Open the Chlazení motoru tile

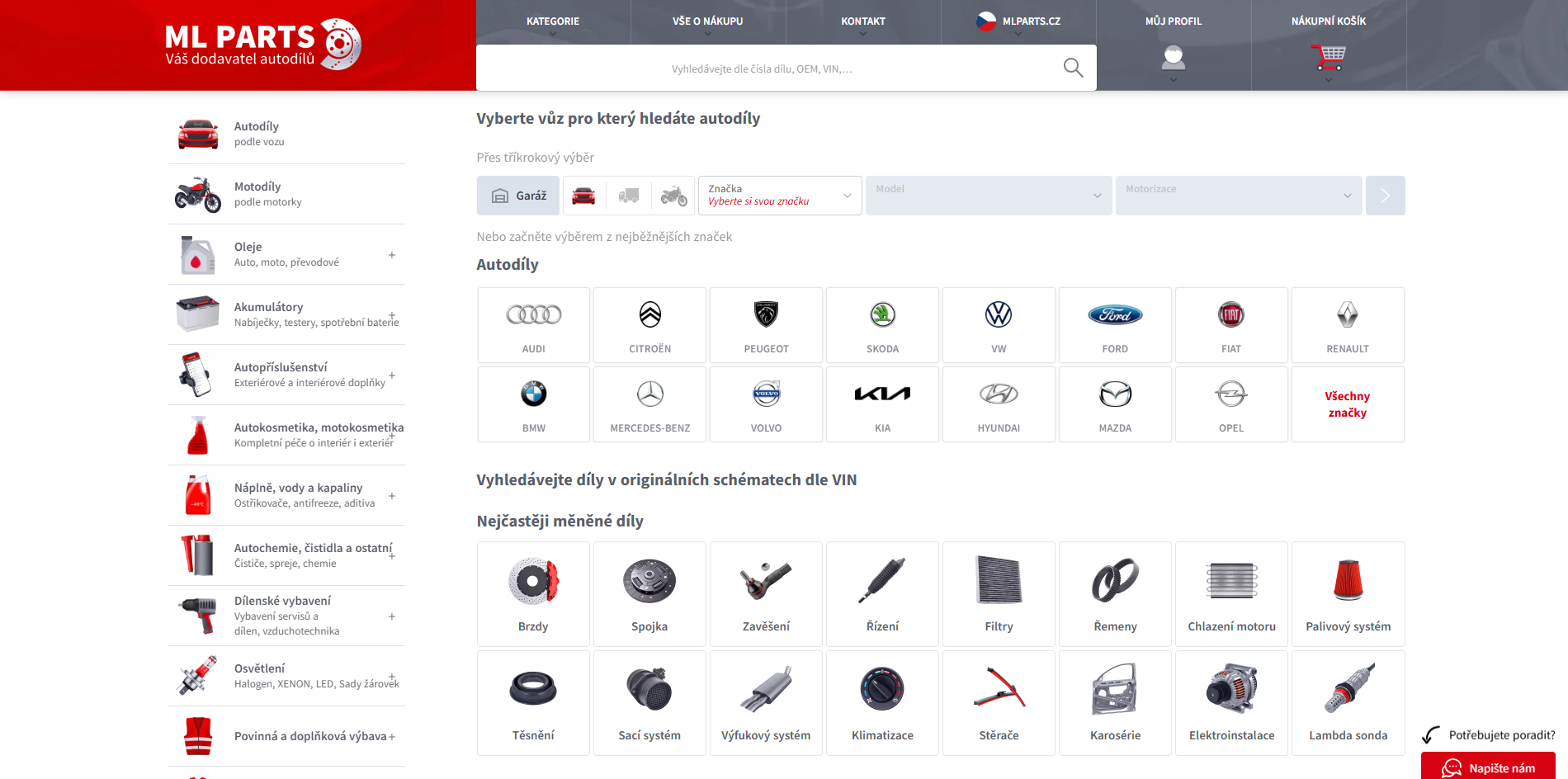pyautogui.click(x=1231, y=594)
